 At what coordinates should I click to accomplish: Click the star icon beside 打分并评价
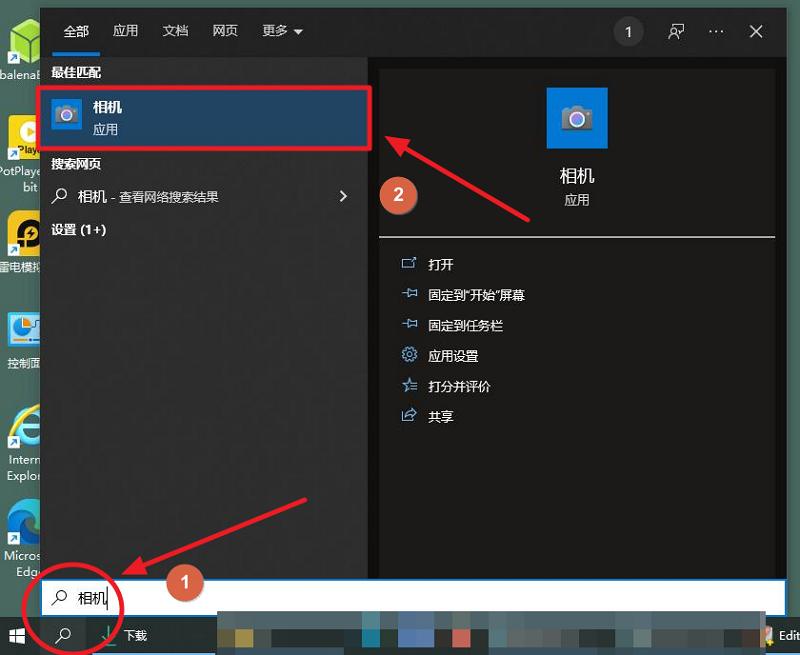tap(409, 385)
